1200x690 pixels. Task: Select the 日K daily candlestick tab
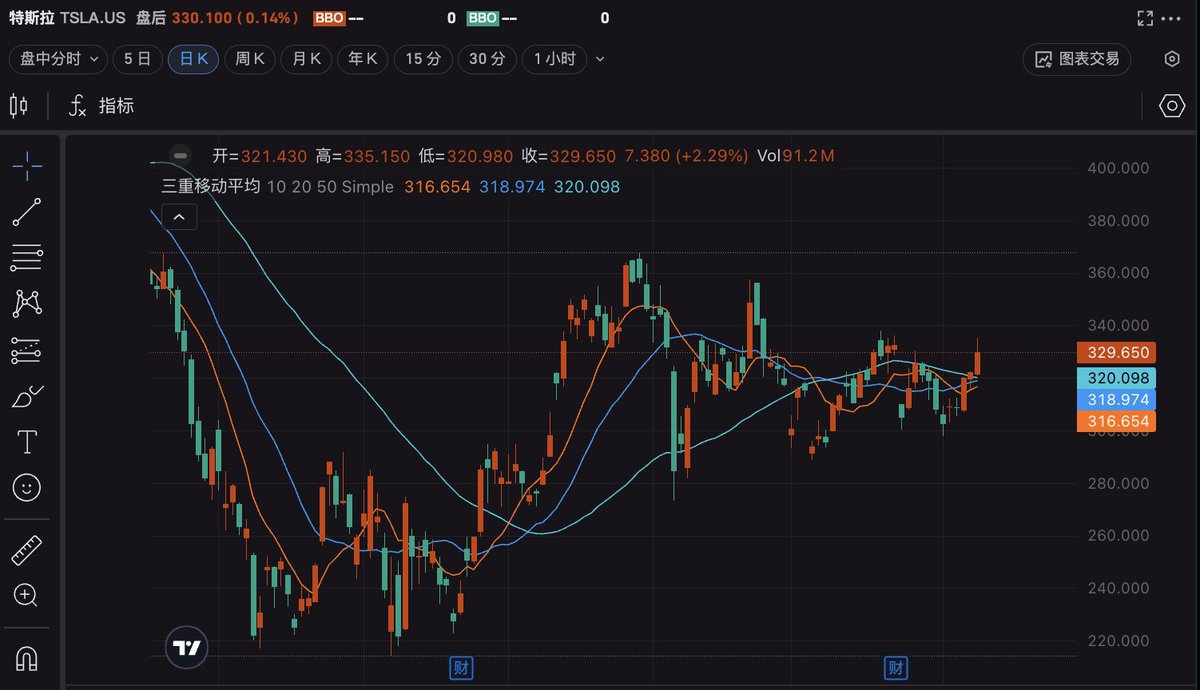pos(194,59)
